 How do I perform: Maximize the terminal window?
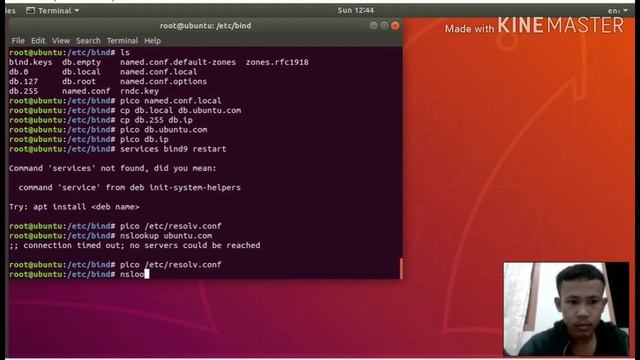coord(384,26)
